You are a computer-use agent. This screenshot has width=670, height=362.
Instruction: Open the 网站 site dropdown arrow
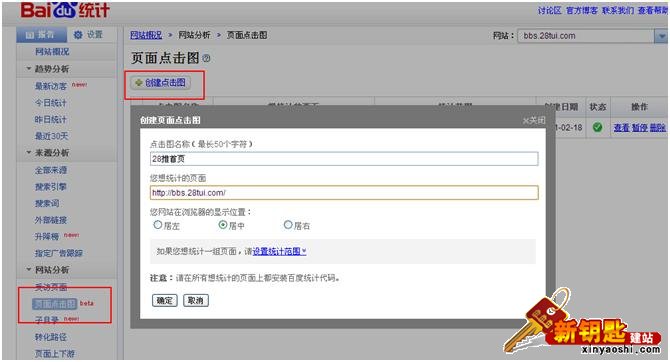[661, 36]
